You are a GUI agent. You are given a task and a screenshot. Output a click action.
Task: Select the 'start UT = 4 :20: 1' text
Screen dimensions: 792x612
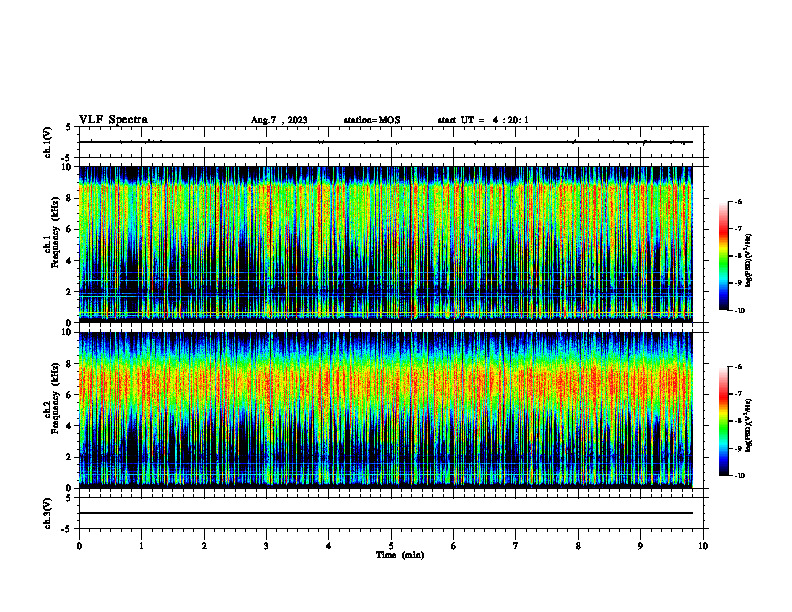click(483, 120)
